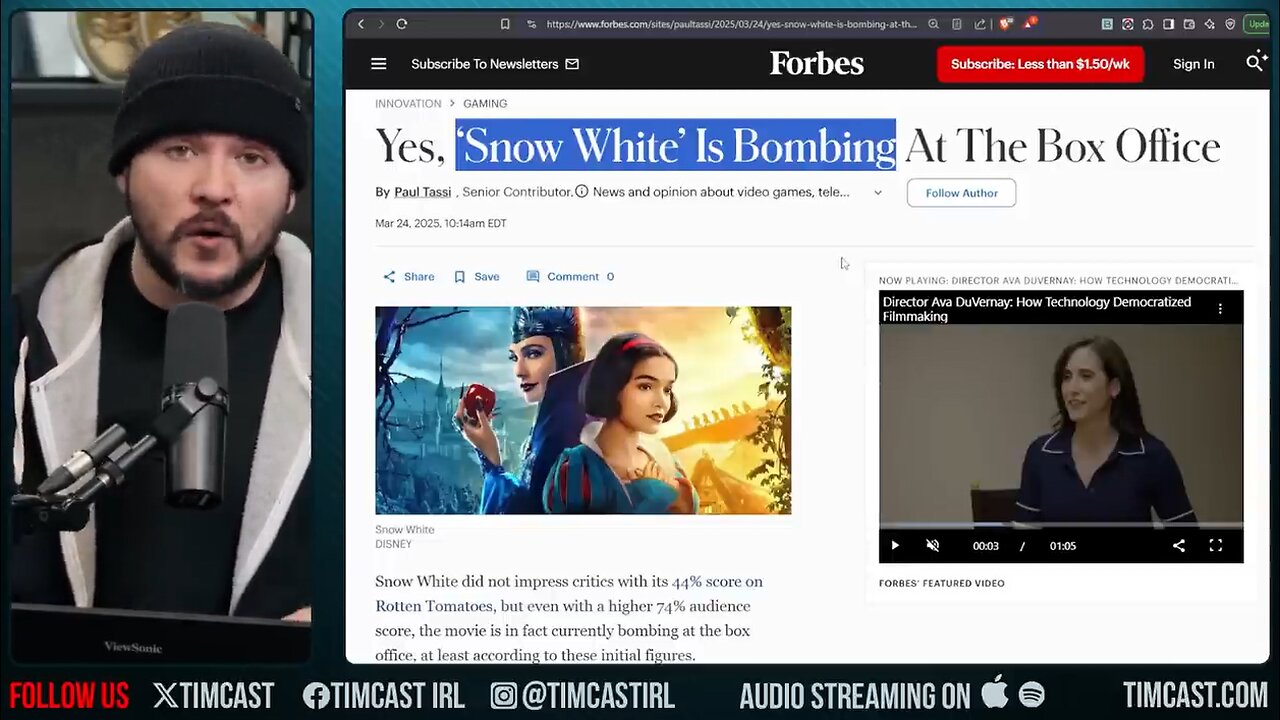Open article comments

(570, 277)
